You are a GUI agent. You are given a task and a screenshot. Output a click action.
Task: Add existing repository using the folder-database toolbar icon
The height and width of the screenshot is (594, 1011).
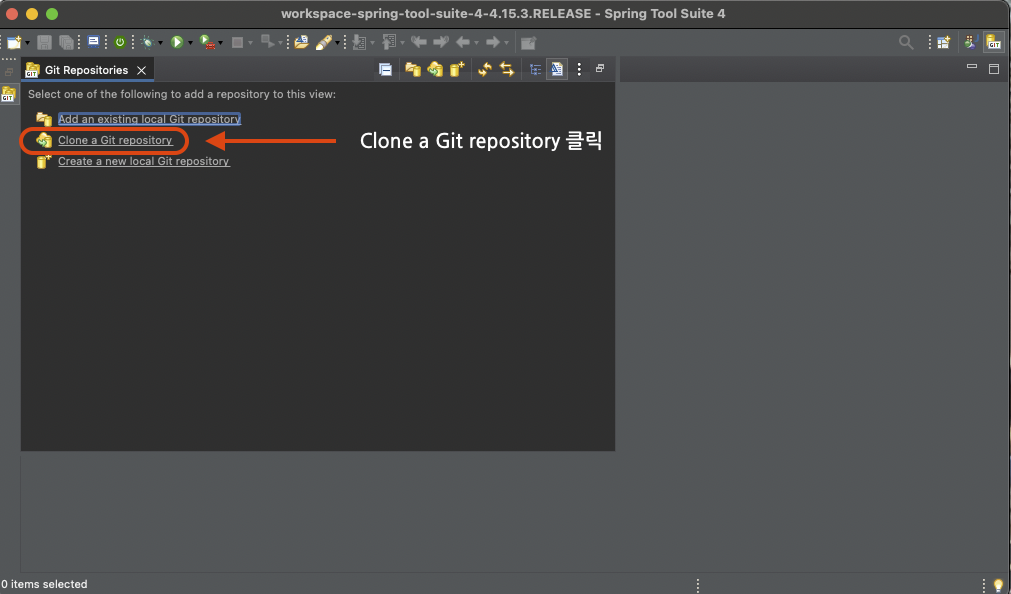pos(413,69)
